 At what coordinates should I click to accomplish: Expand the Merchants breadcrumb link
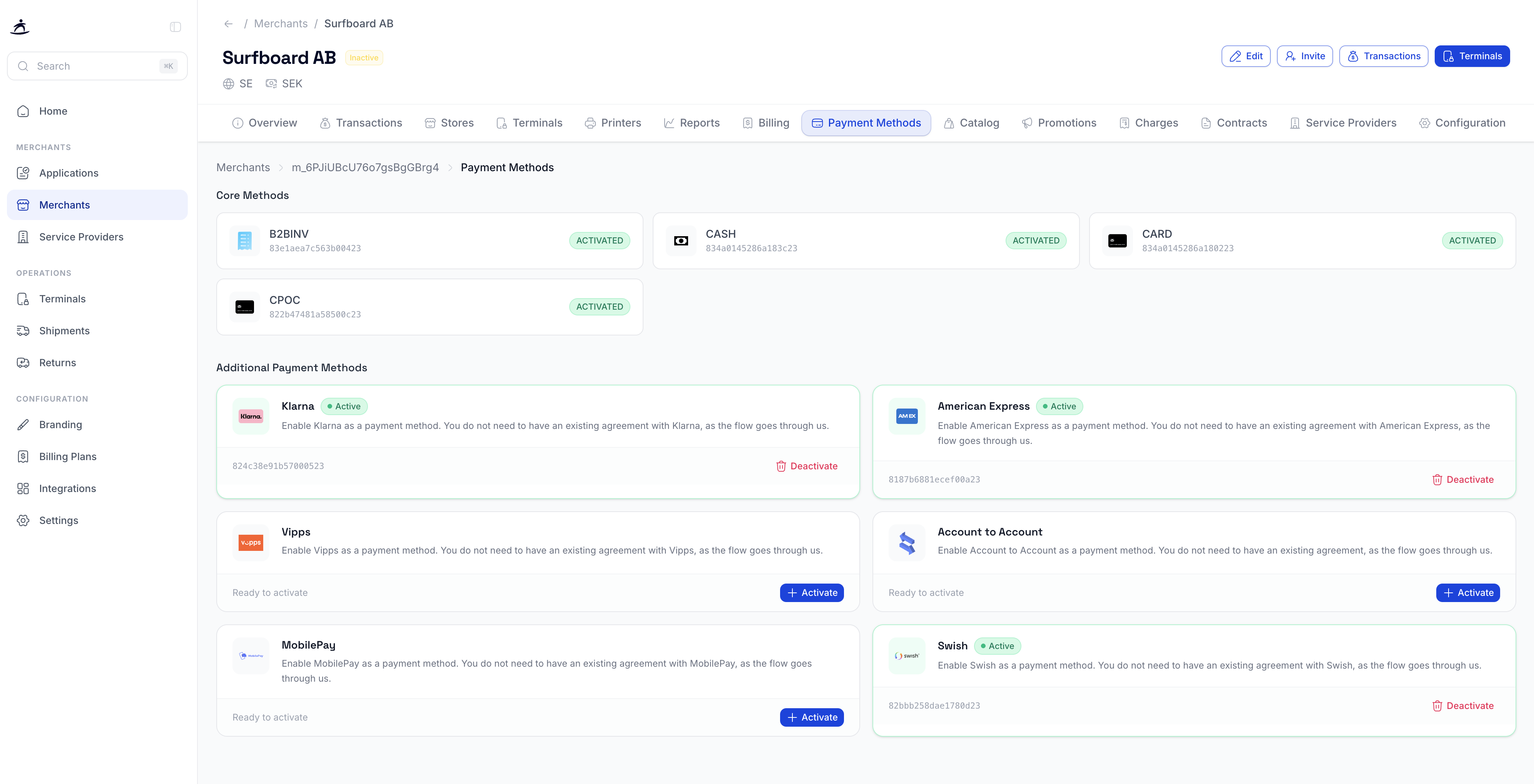[243, 167]
